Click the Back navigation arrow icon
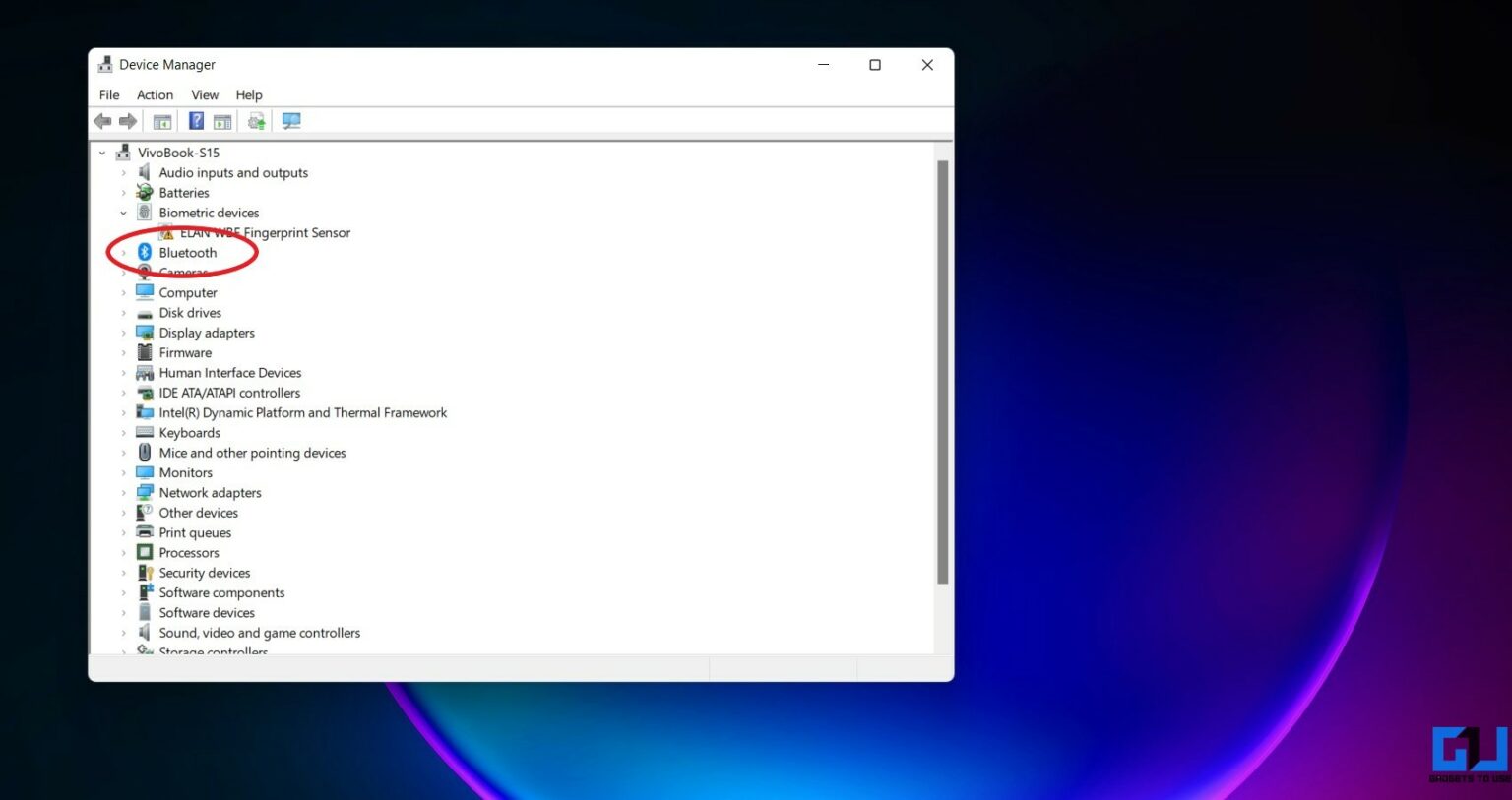Screen dimensions: 1512x800 coord(102,120)
